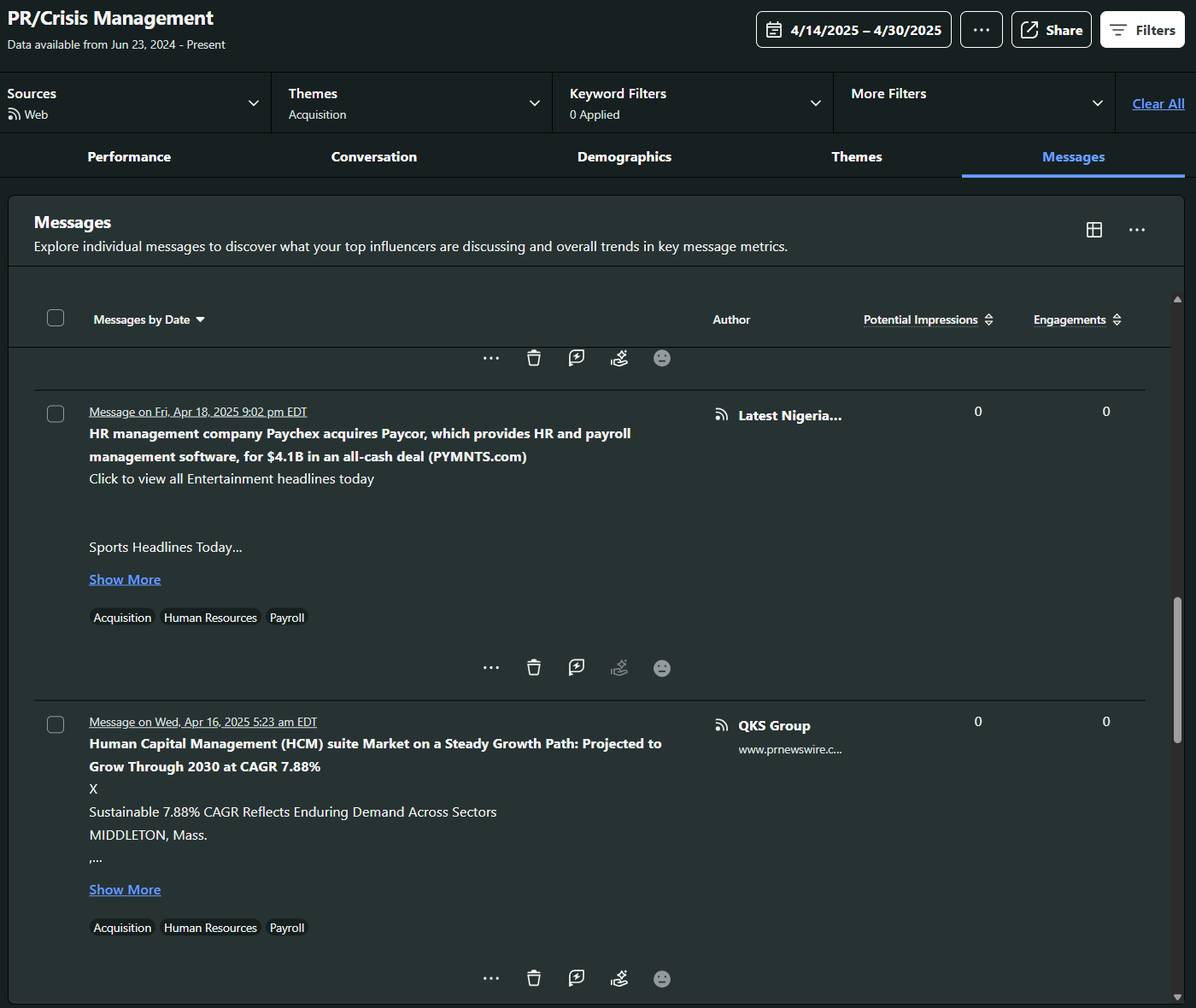The height and width of the screenshot is (1008, 1196).
Task: Open more options for Paychex message
Action: coord(491,668)
